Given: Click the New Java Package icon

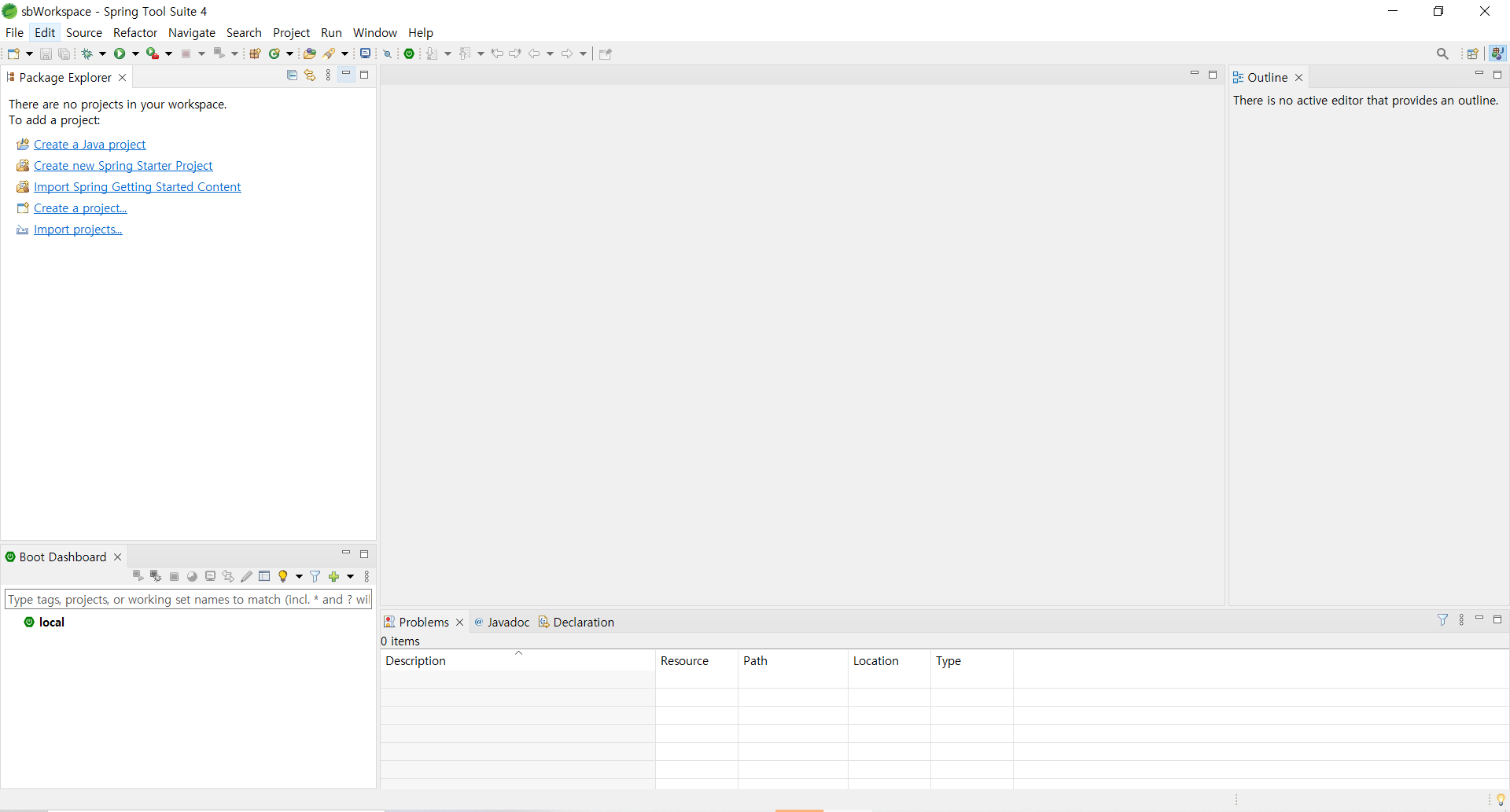Looking at the screenshot, I should (255, 53).
